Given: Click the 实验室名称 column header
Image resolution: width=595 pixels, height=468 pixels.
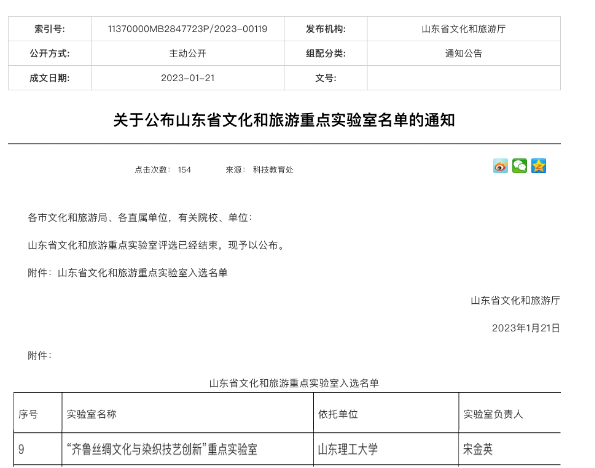Looking at the screenshot, I should click(x=187, y=414).
